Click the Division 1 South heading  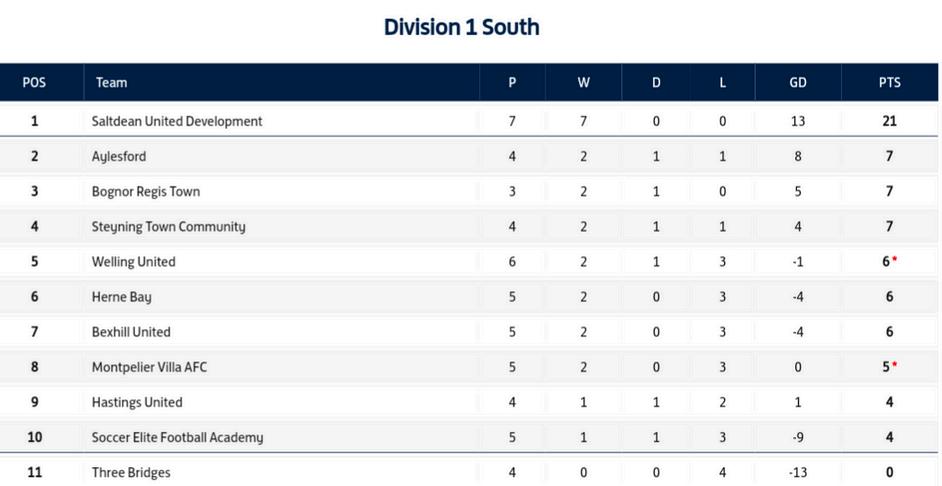click(x=461, y=27)
